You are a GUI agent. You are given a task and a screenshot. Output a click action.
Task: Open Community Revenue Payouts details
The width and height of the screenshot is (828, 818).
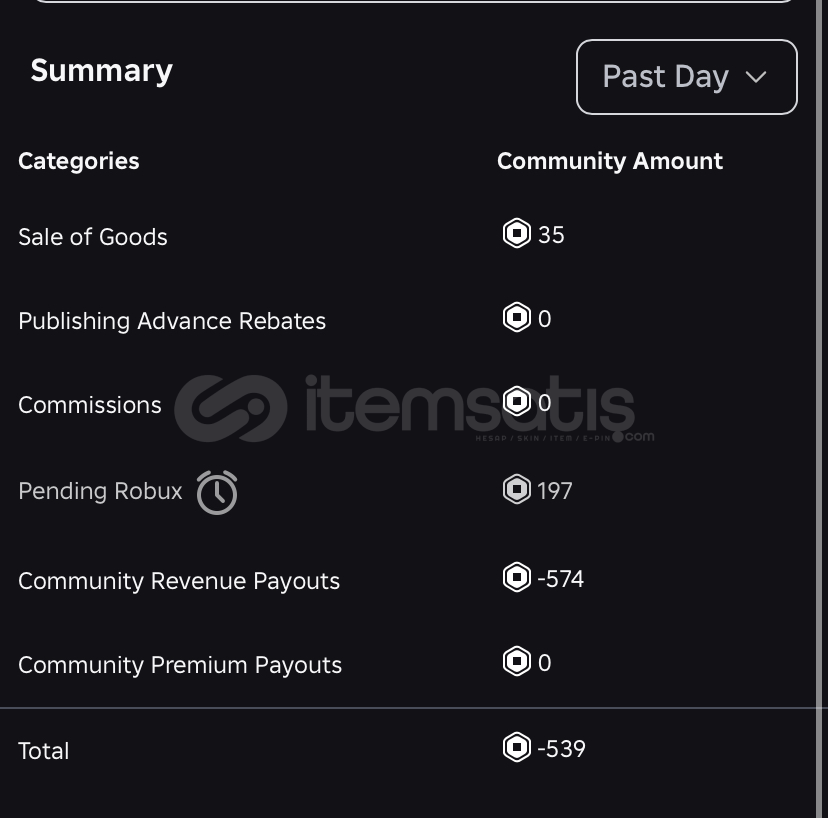[179, 581]
